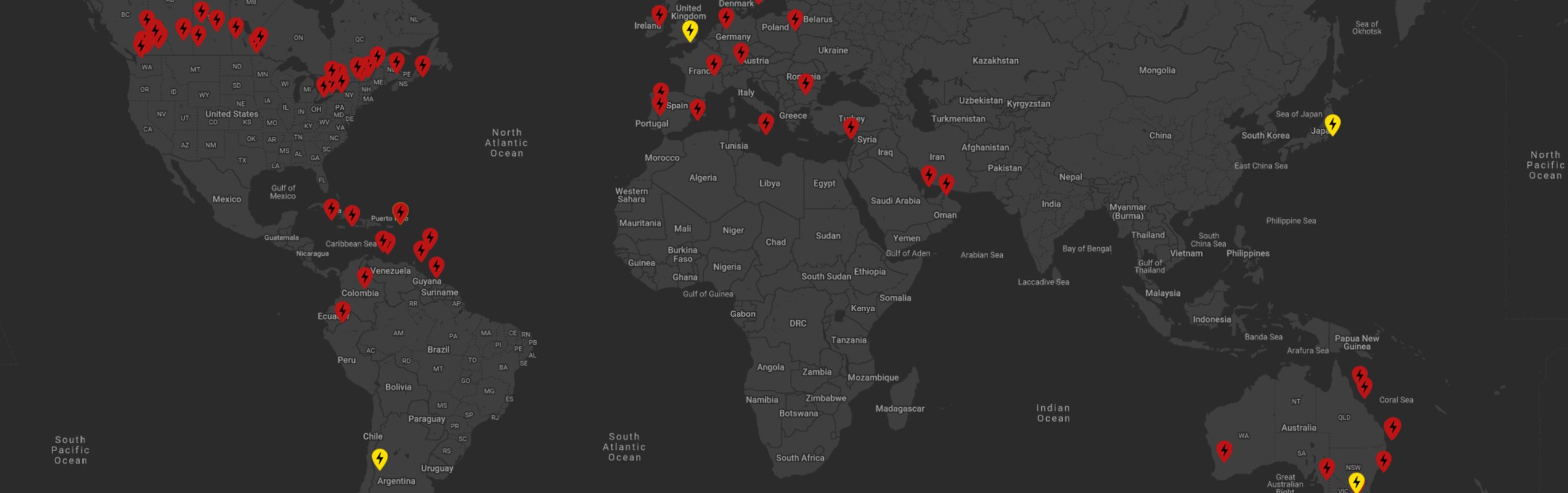Select the red marker on Ecuador
Image resolution: width=1568 pixels, height=493 pixels.
coord(343,311)
